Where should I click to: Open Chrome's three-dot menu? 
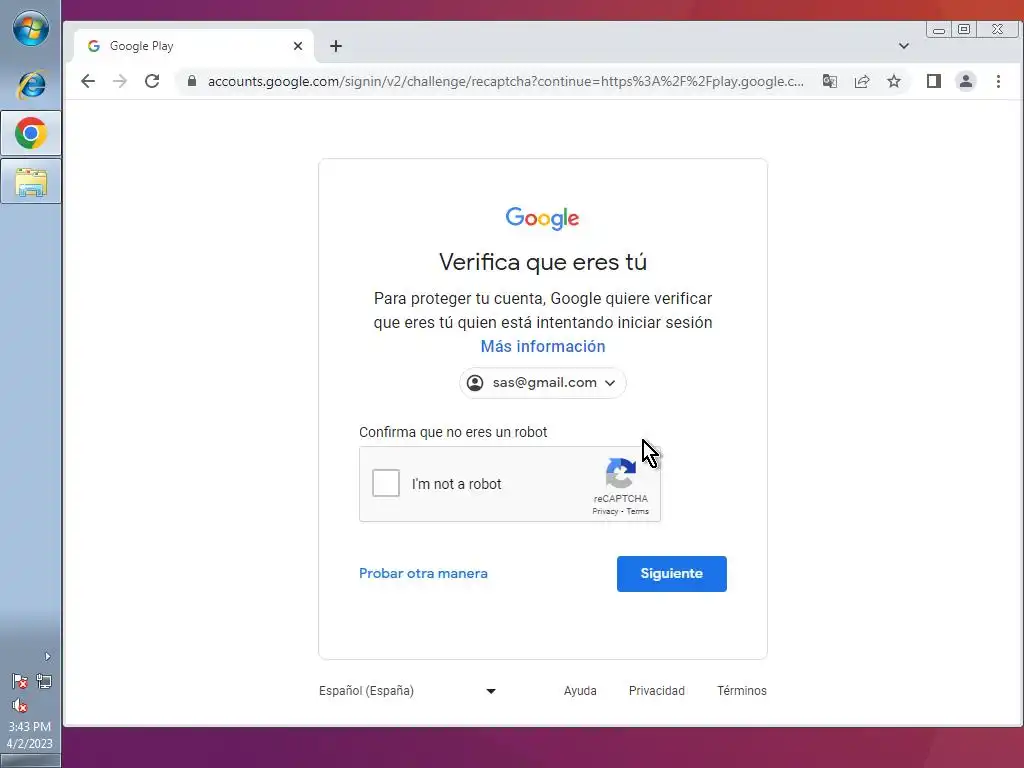click(x=999, y=81)
